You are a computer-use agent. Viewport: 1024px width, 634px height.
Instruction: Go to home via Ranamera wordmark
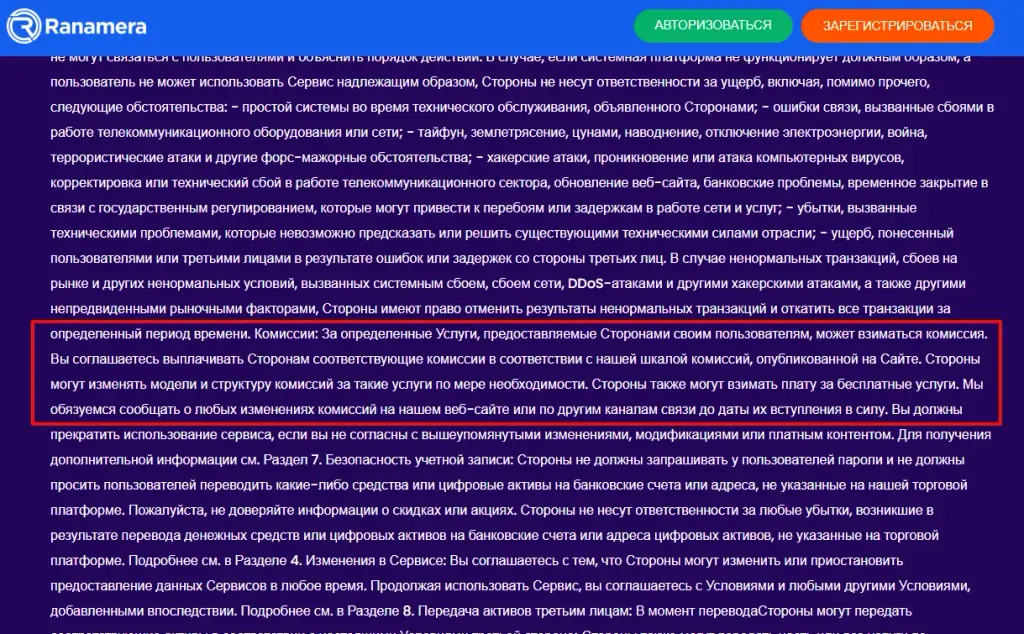point(95,27)
